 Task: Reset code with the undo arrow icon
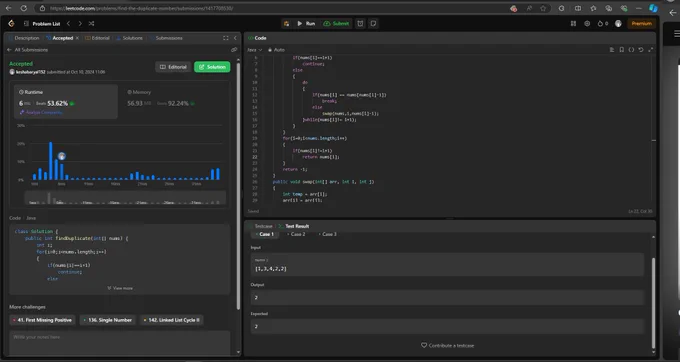point(641,50)
